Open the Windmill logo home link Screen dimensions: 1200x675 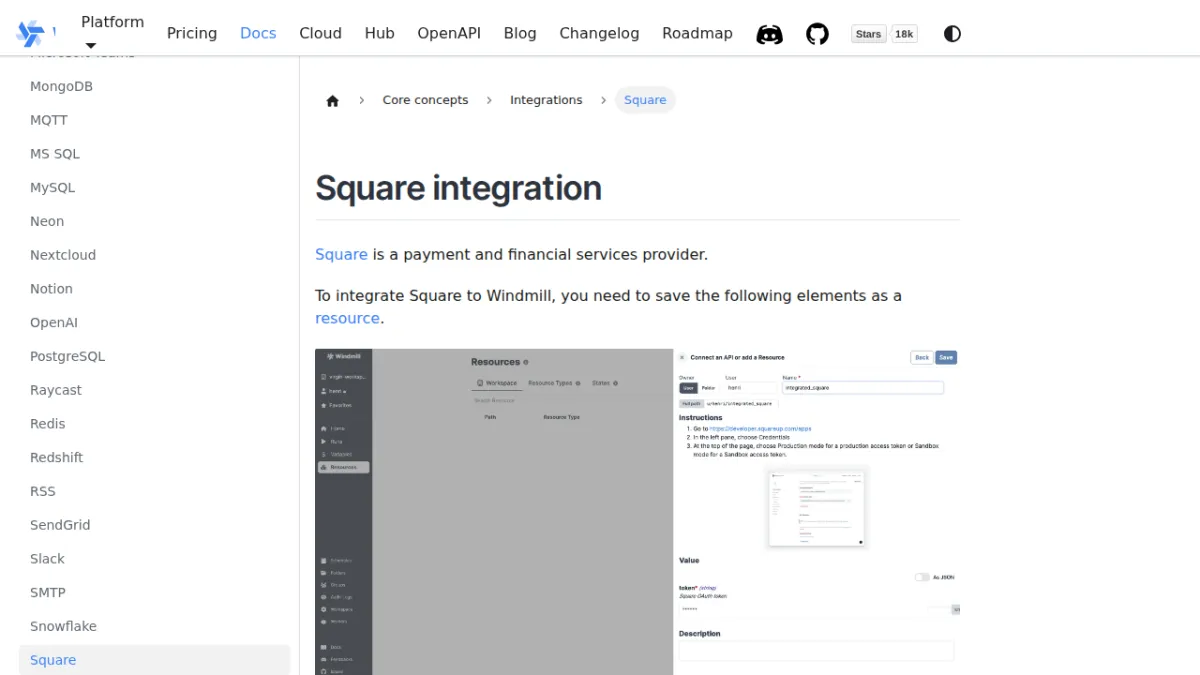tap(36, 33)
